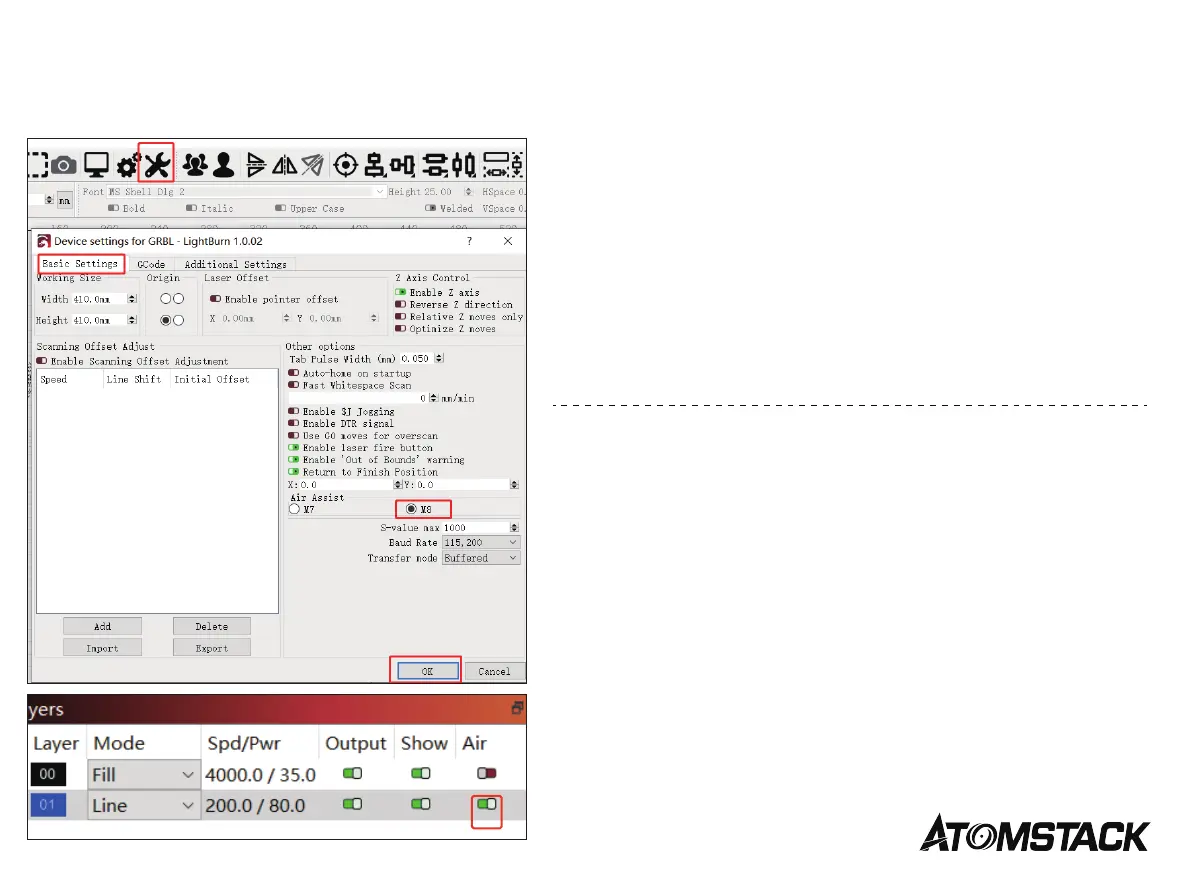The width and height of the screenshot is (1191, 884).
Task: Select the black 00 layer swatch
Action: click(x=48, y=774)
